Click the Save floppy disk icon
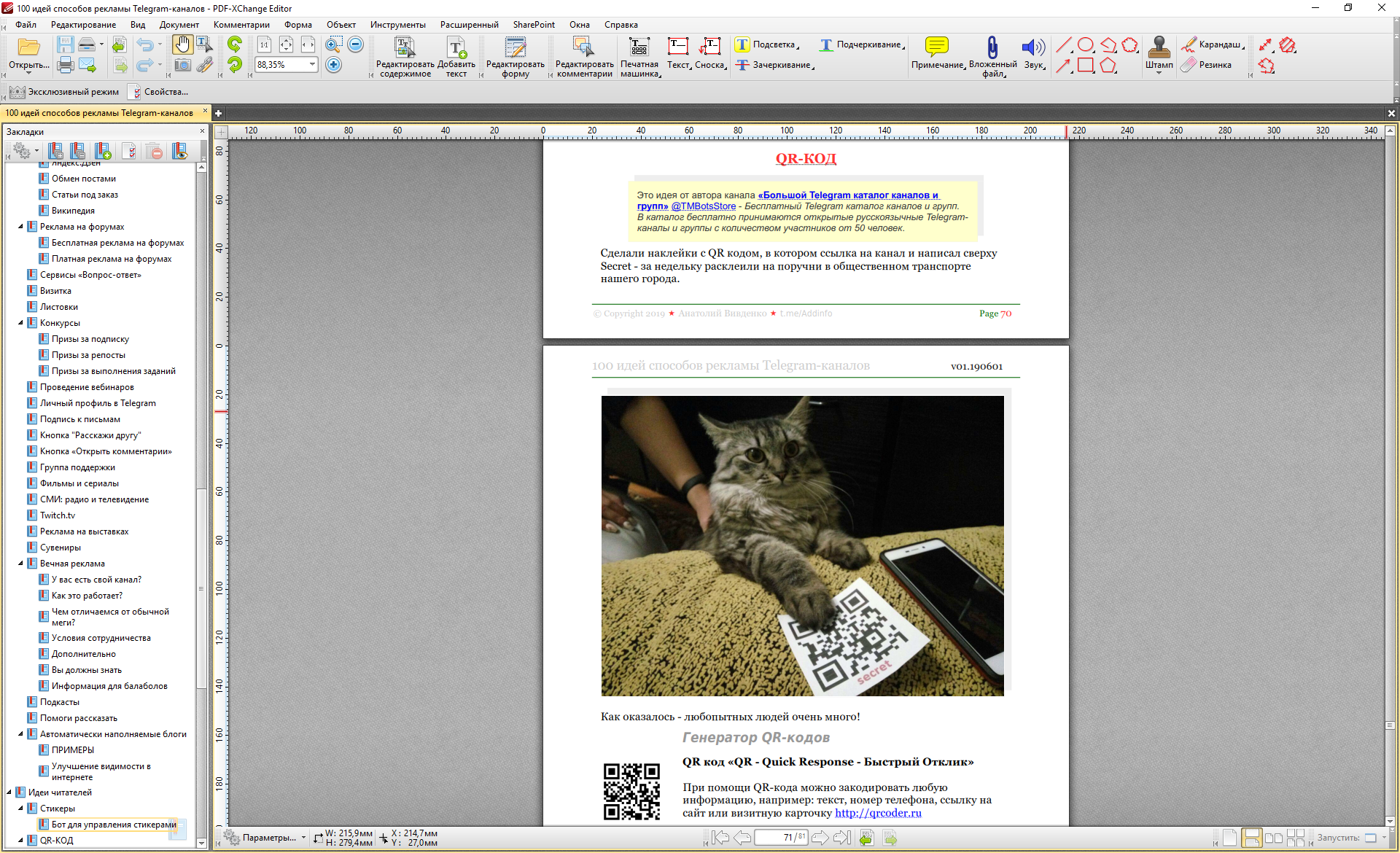The width and height of the screenshot is (1400, 853). 66,45
